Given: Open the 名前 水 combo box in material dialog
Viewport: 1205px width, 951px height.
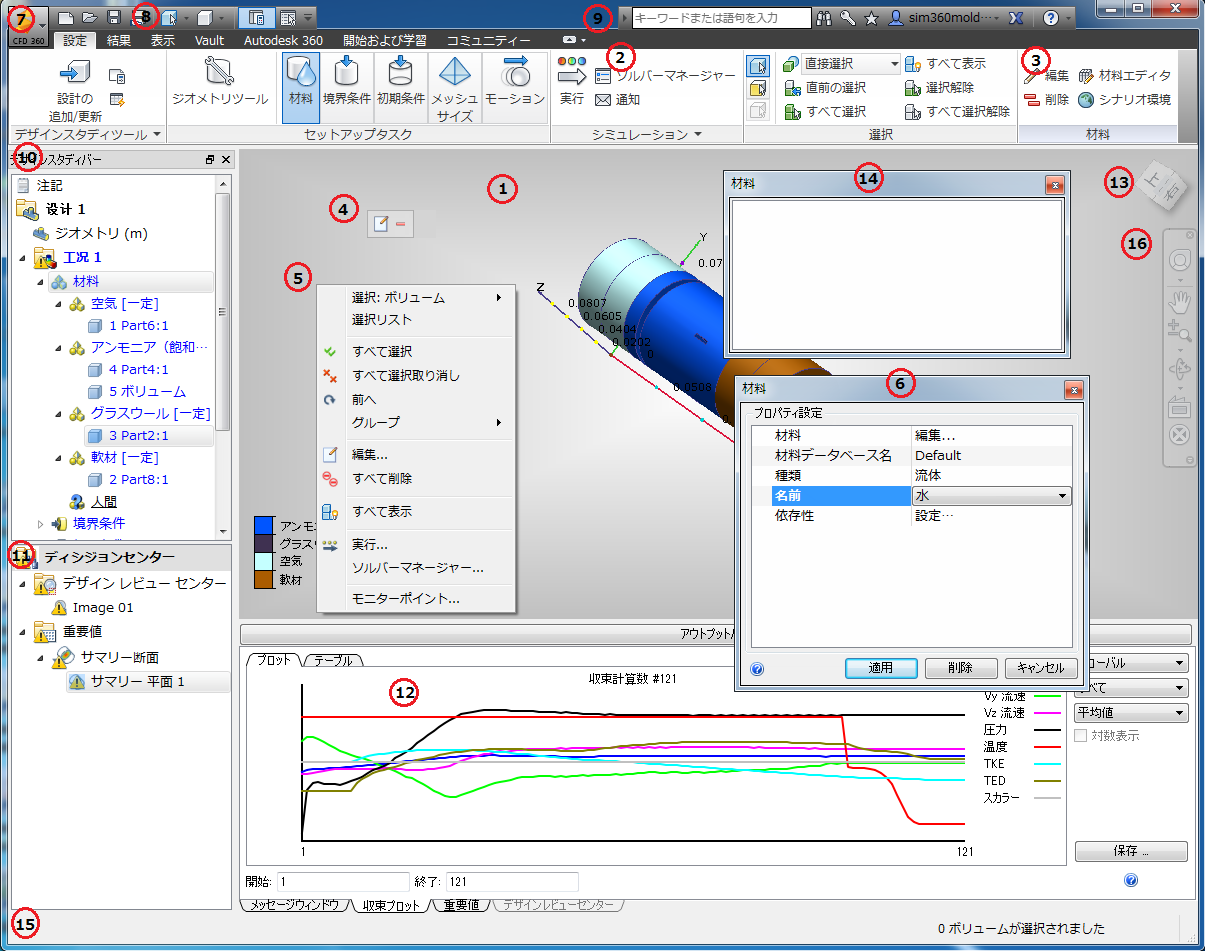Looking at the screenshot, I should pos(991,496).
